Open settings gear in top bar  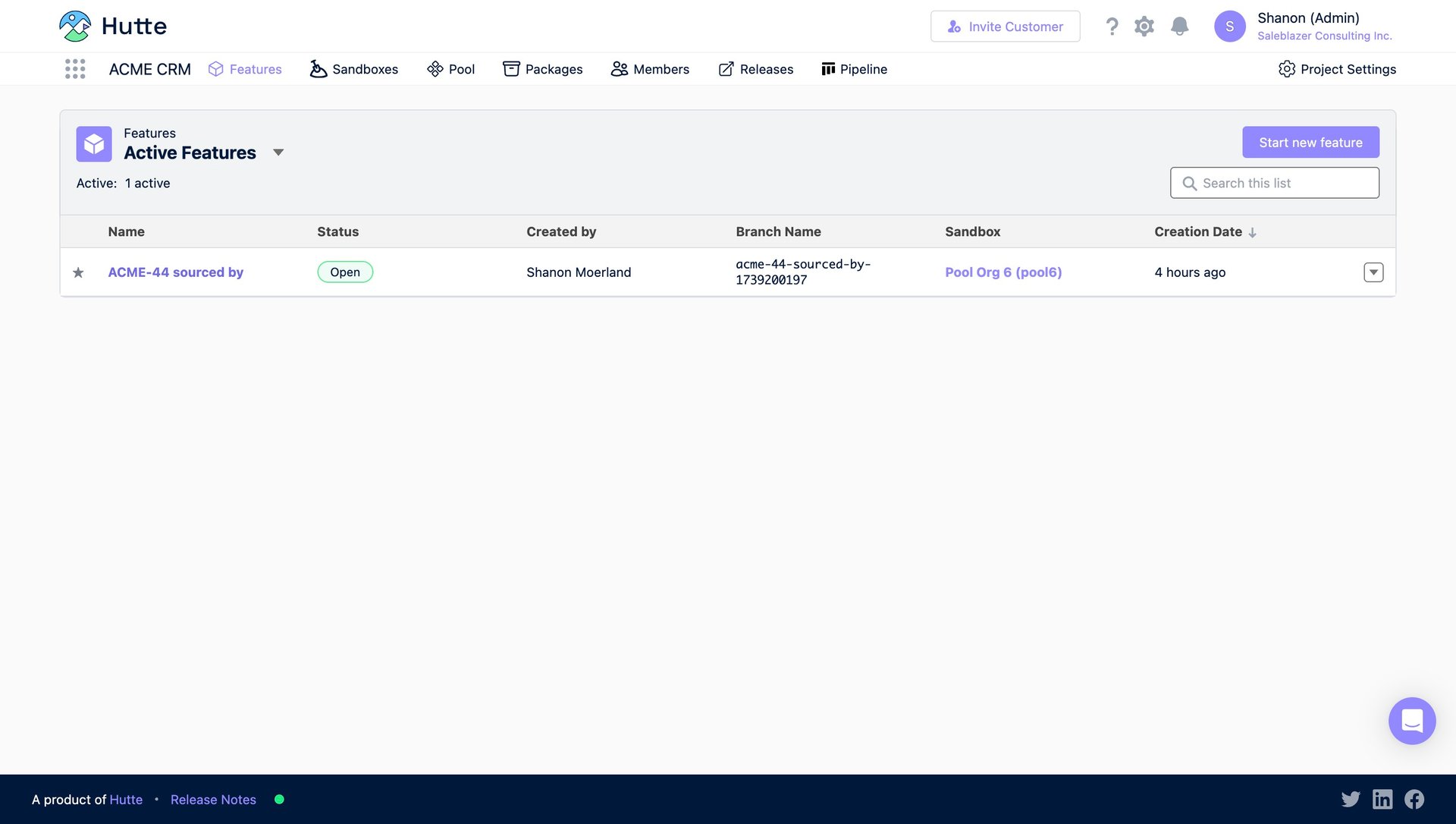[1144, 27]
